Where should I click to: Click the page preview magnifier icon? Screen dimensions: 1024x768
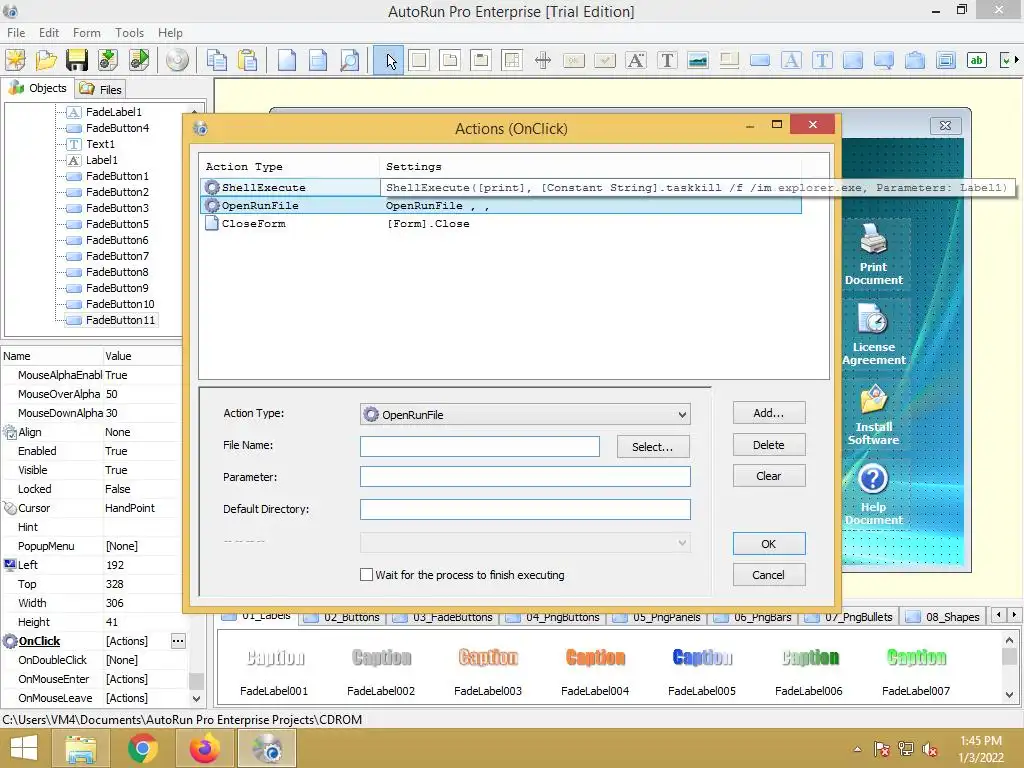coord(349,60)
